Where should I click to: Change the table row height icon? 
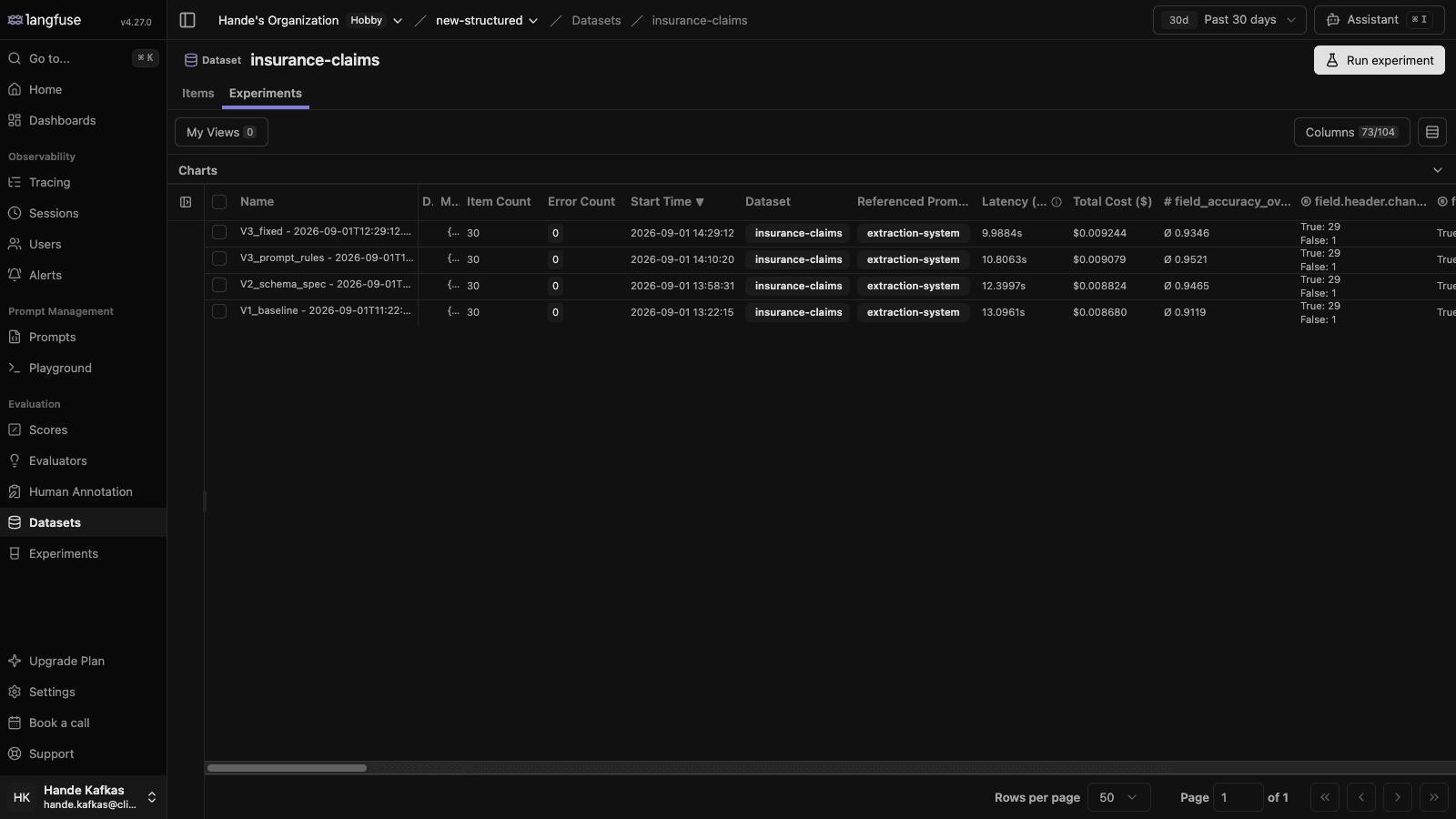click(x=1431, y=132)
